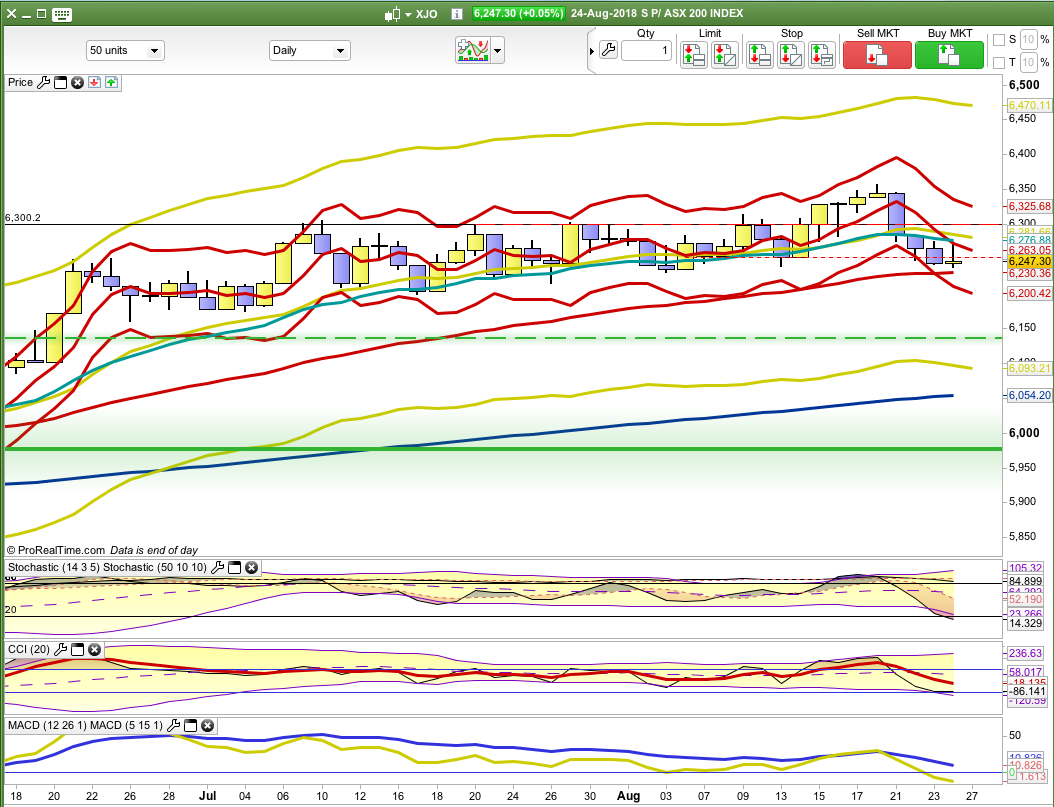Maximize the Price panel window icon

[x=60, y=83]
